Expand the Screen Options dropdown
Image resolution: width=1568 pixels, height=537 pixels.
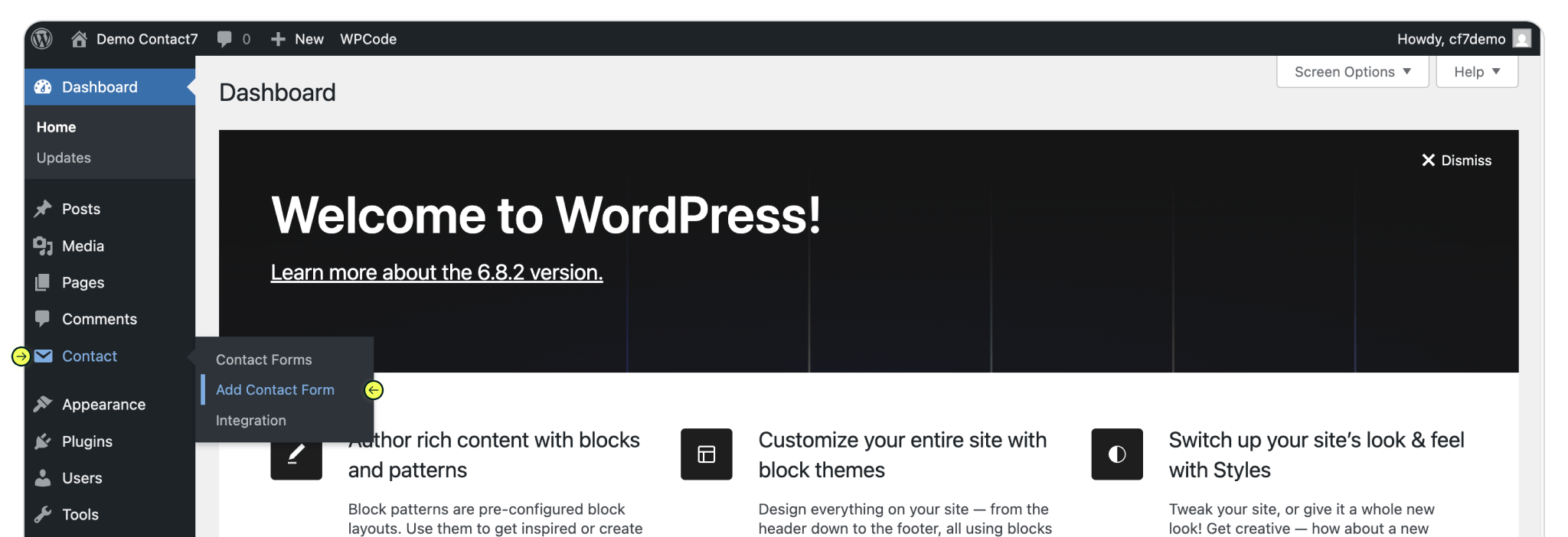(x=1352, y=72)
